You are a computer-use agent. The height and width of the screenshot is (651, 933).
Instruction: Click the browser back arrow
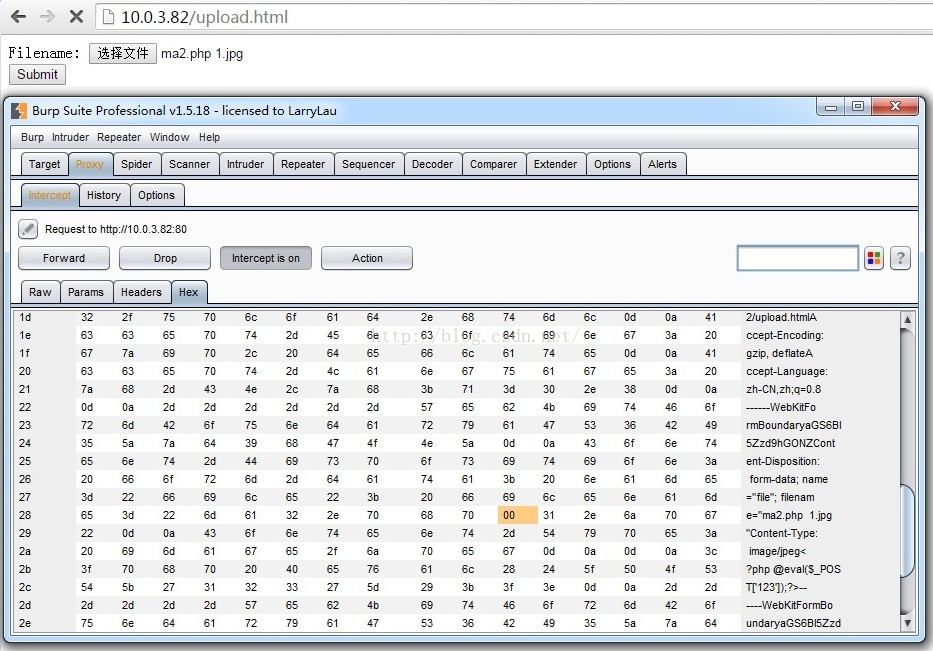click(x=18, y=17)
